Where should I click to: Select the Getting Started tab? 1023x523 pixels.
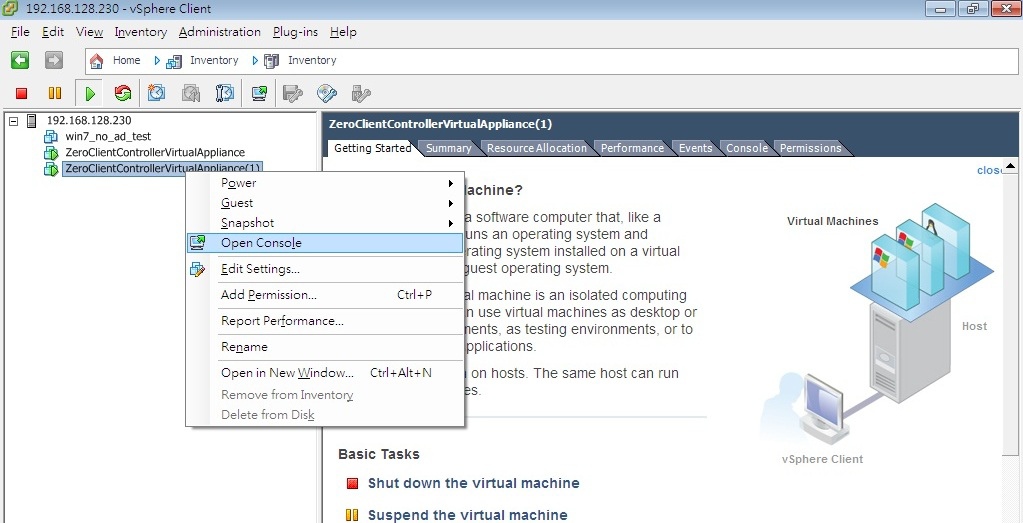[373, 148]
